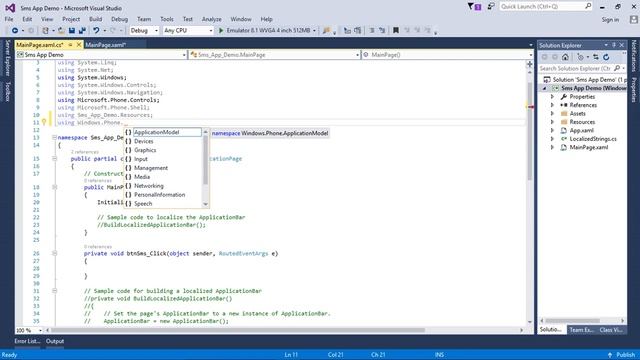640x360 pixels.
Task: Open the emulator target dropdown arrow
Action: pos(314,31)
